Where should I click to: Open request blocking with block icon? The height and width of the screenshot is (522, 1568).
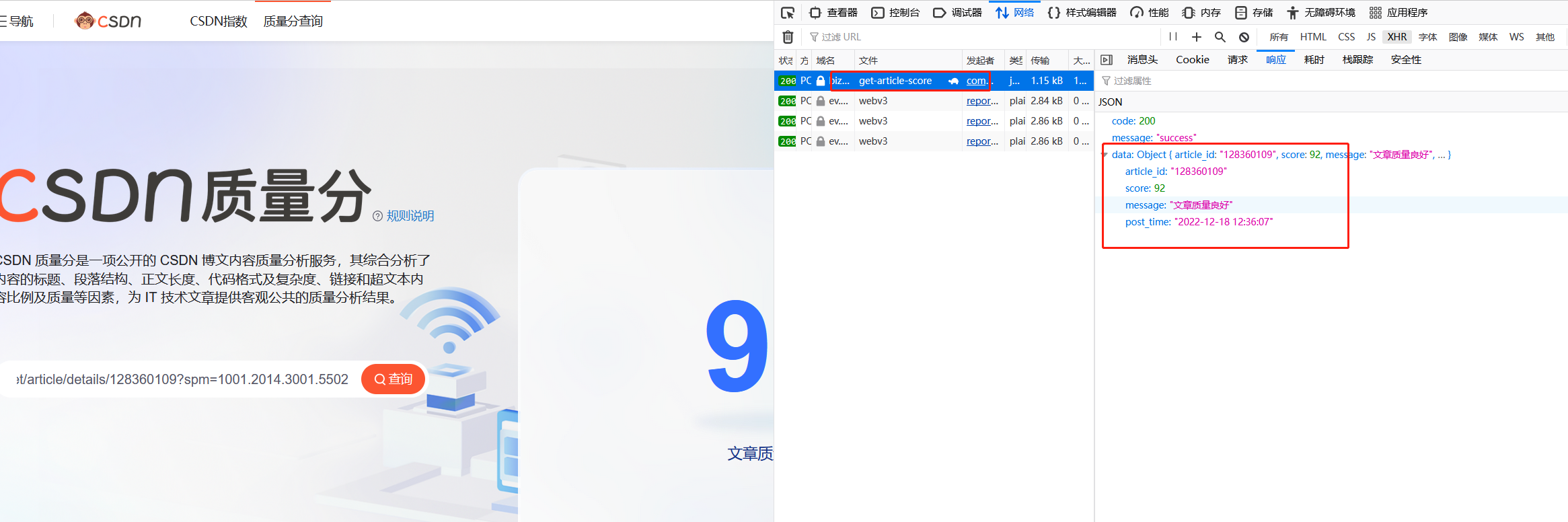pyautogui.click(x=1244, y=37)
